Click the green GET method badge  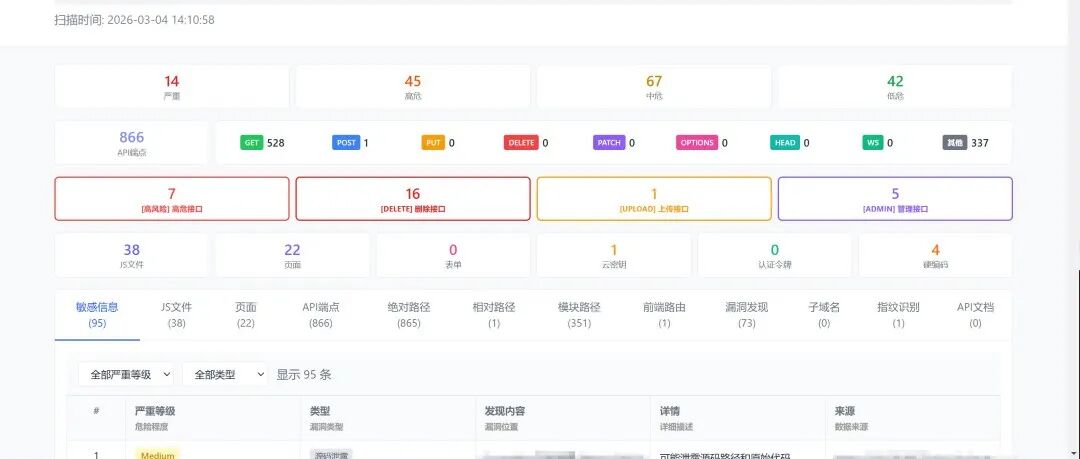pyautogui.click(x=251, y=143)
